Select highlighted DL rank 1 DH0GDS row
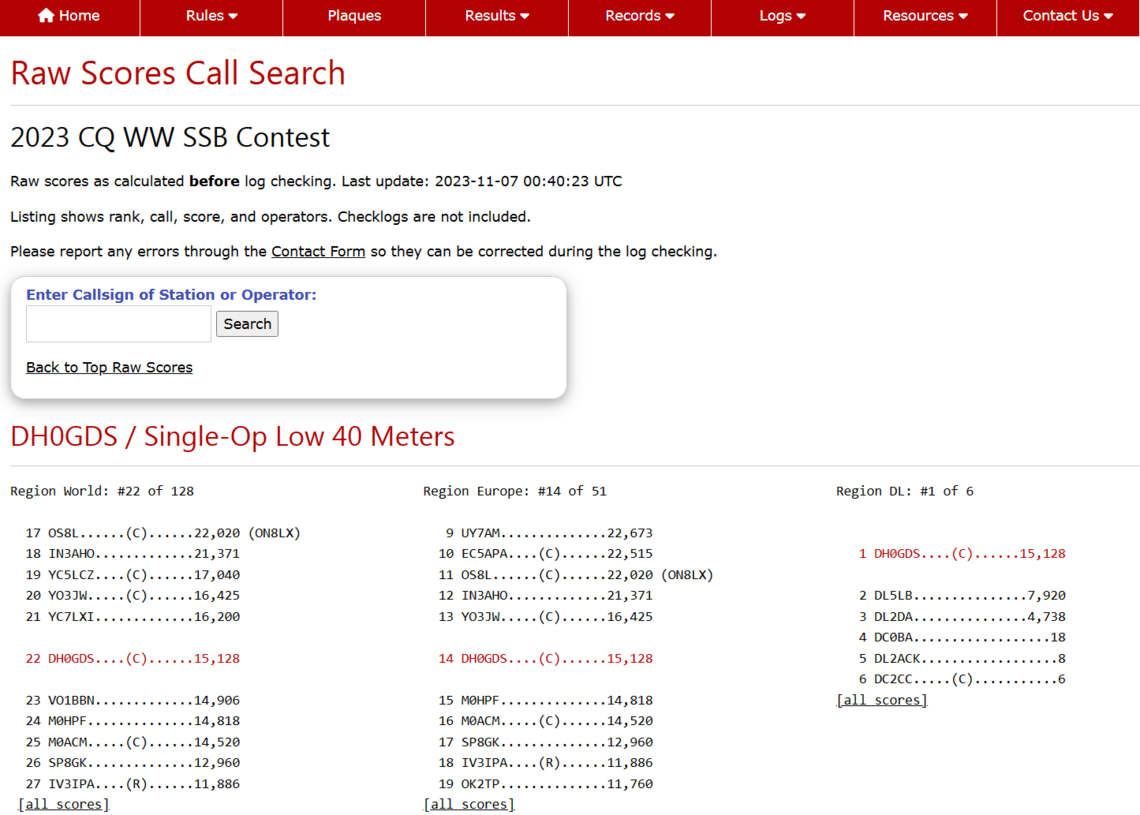This screenshot has width=1140, height=815. tap(962, 554)
